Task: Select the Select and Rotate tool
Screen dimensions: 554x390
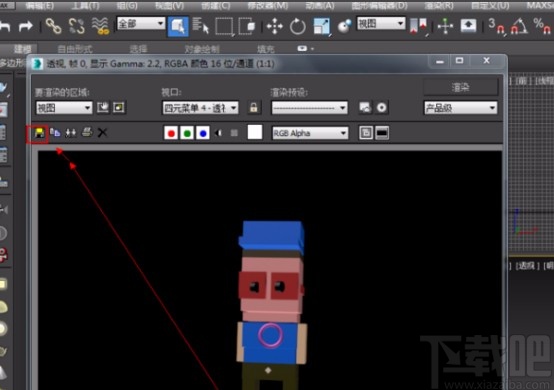Action: tap(297, 26)
